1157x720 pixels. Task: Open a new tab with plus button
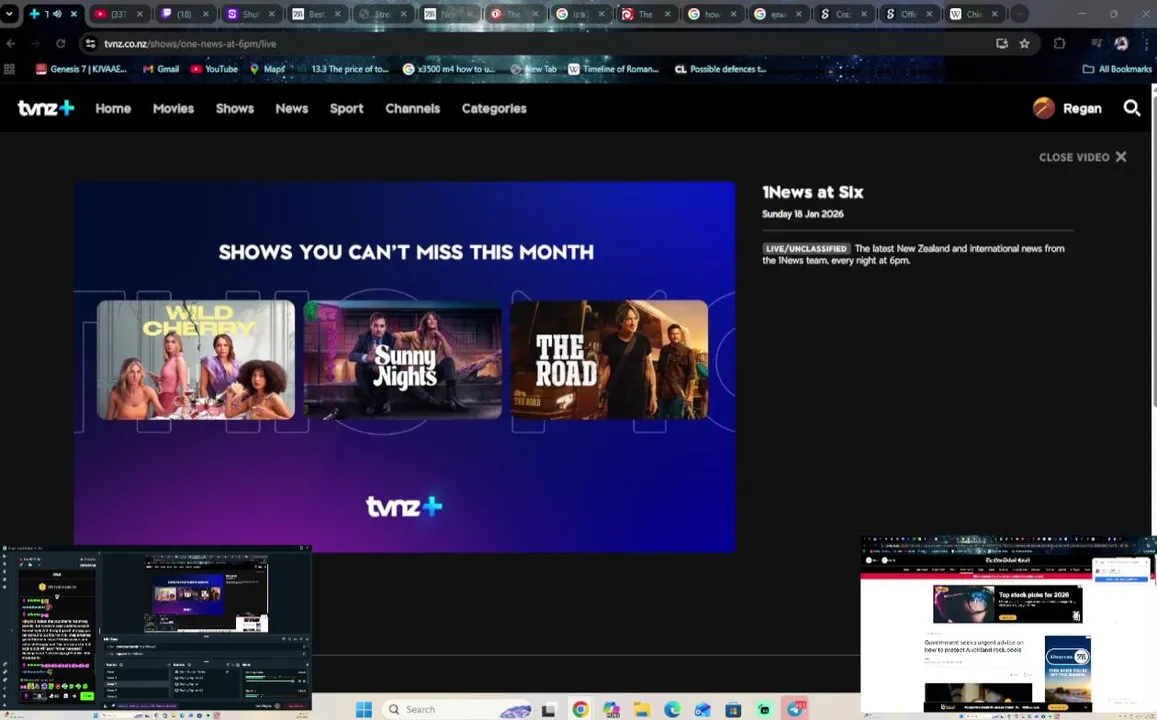coord(1018,14)
